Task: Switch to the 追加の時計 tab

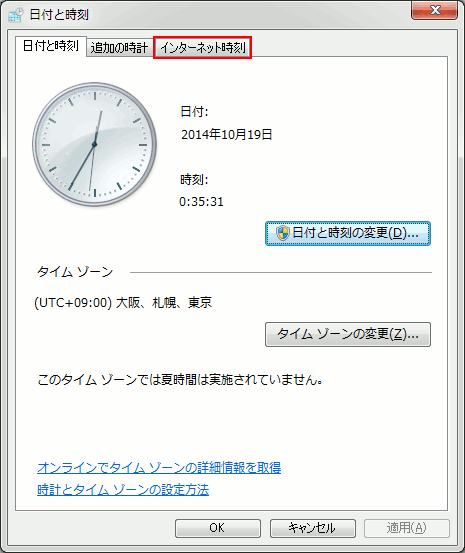Action: tap(120, 47)
